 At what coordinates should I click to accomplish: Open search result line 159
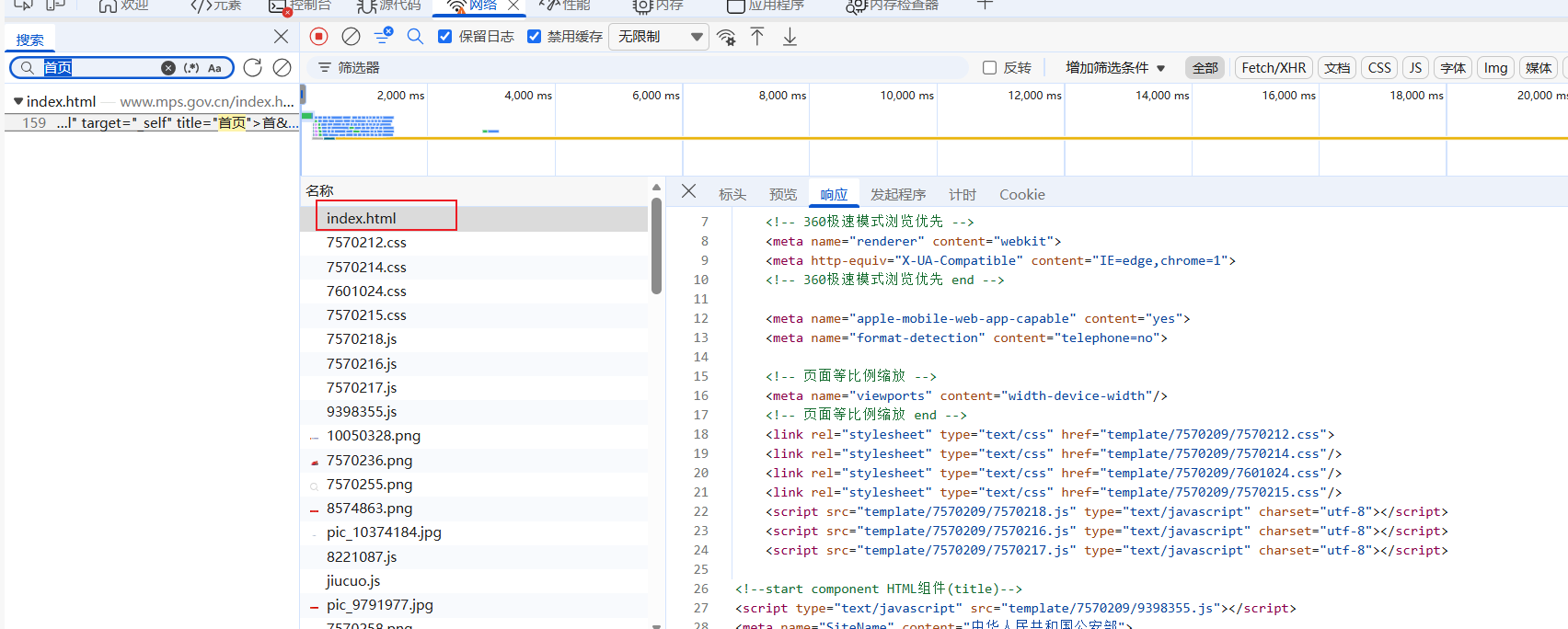coord(152,122)
